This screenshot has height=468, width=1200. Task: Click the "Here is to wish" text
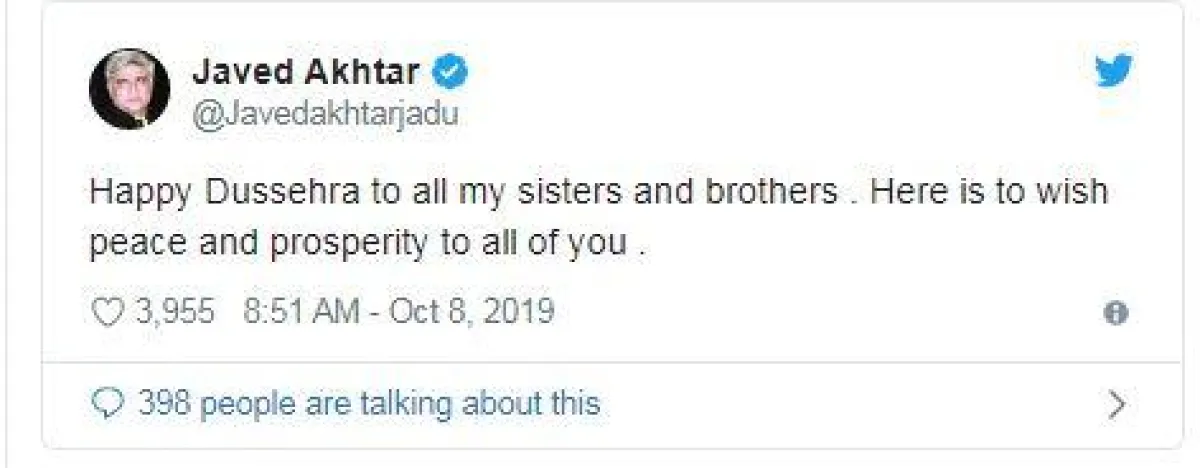point(988,192)
